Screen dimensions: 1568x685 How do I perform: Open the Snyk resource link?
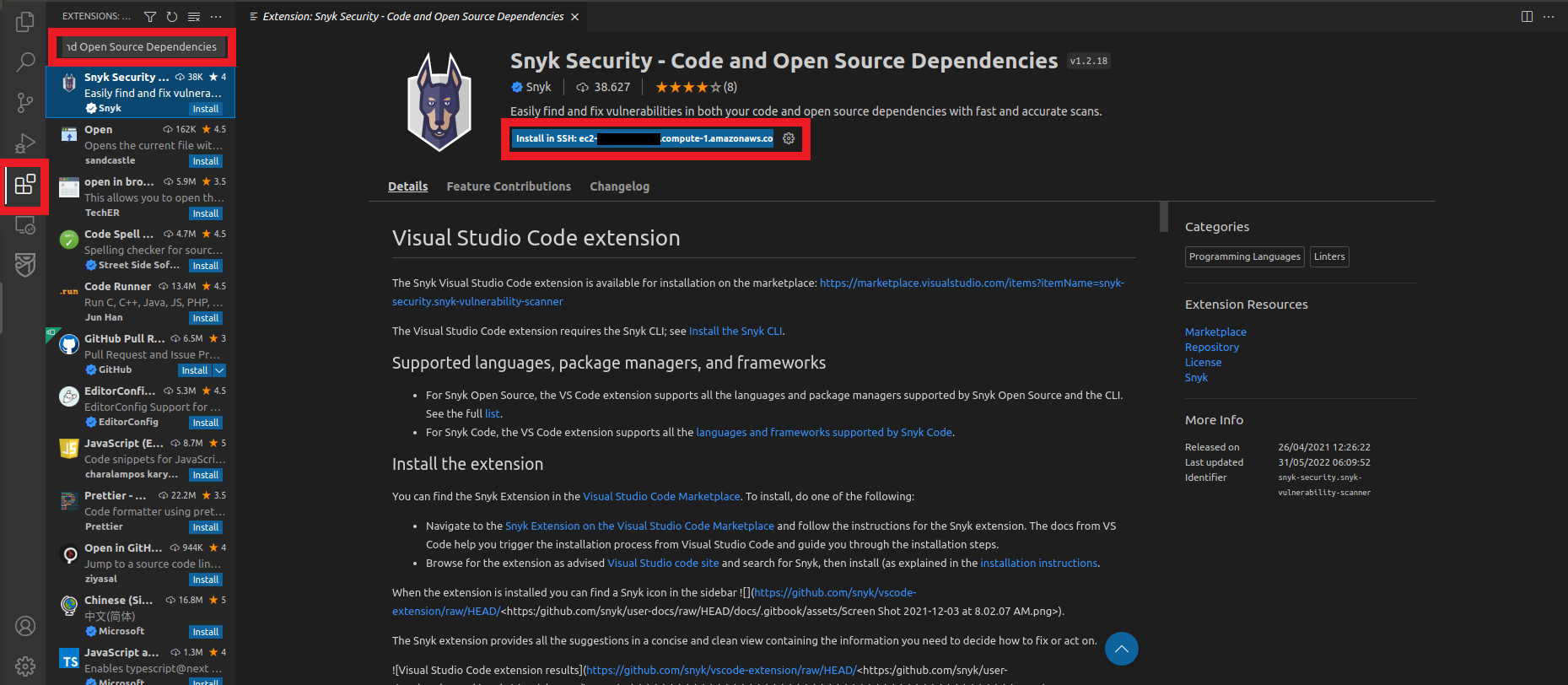pos(1196,378)
